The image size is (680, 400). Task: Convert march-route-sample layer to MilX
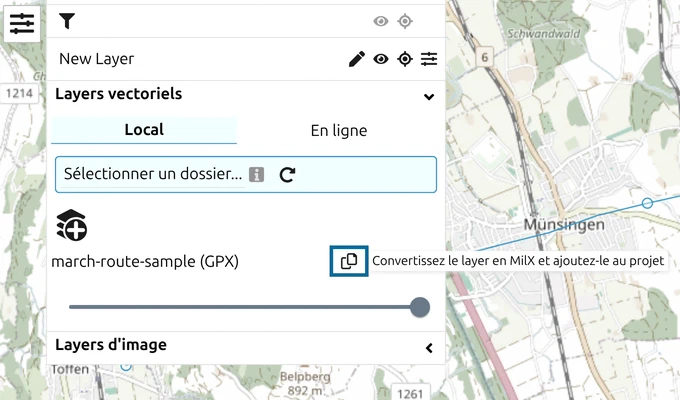[349, 261]
